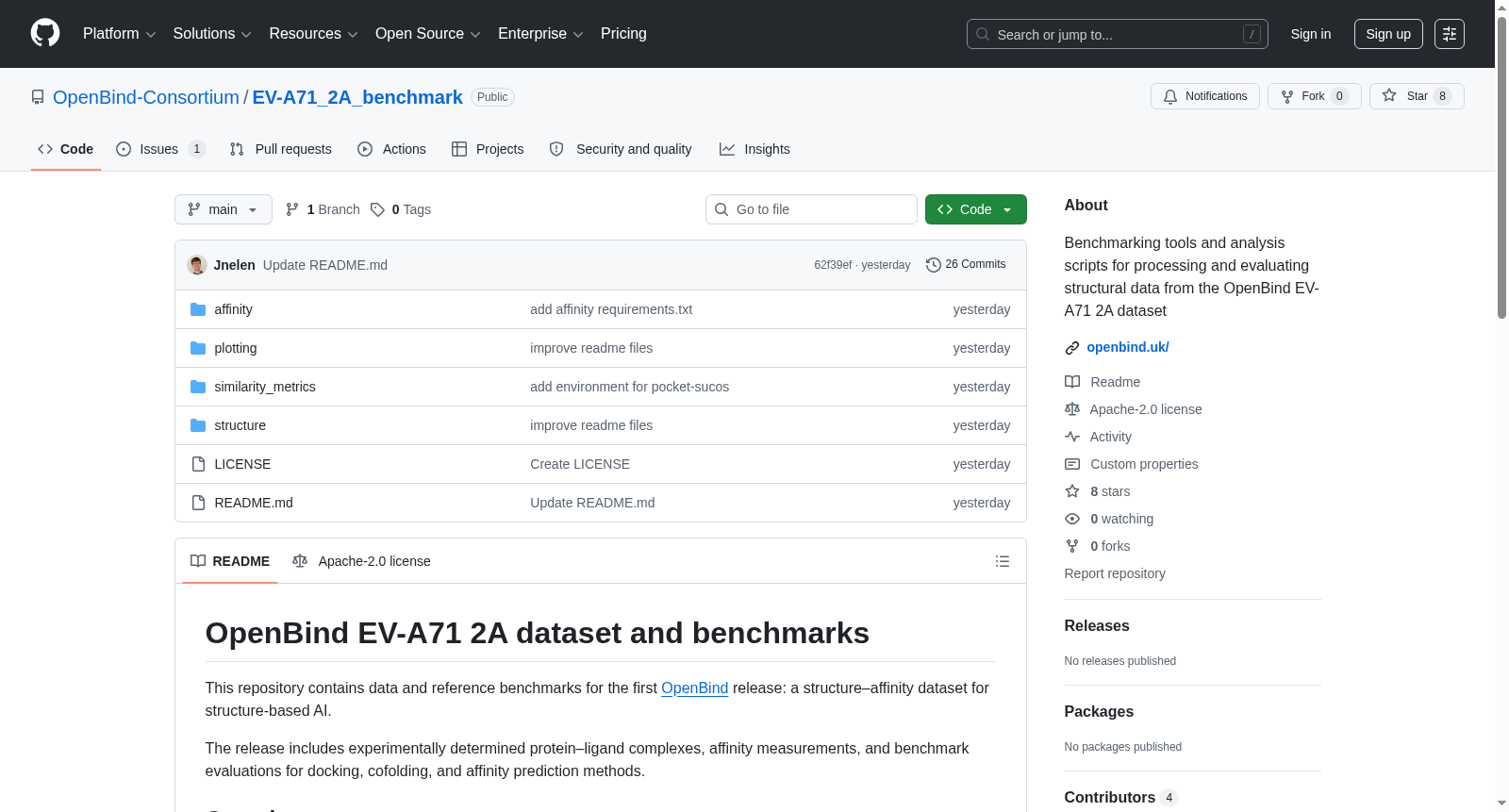Expand the Enterprise menu
The width and height of the screenshot is (1509, 812).
point(540,34)
